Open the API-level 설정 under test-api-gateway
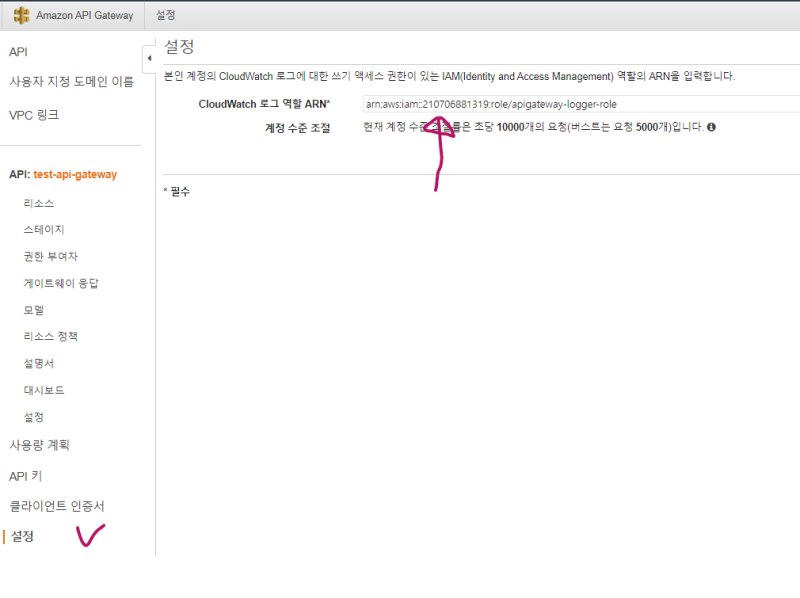Screen dimensions: 800x598 [x=33, y=417]
